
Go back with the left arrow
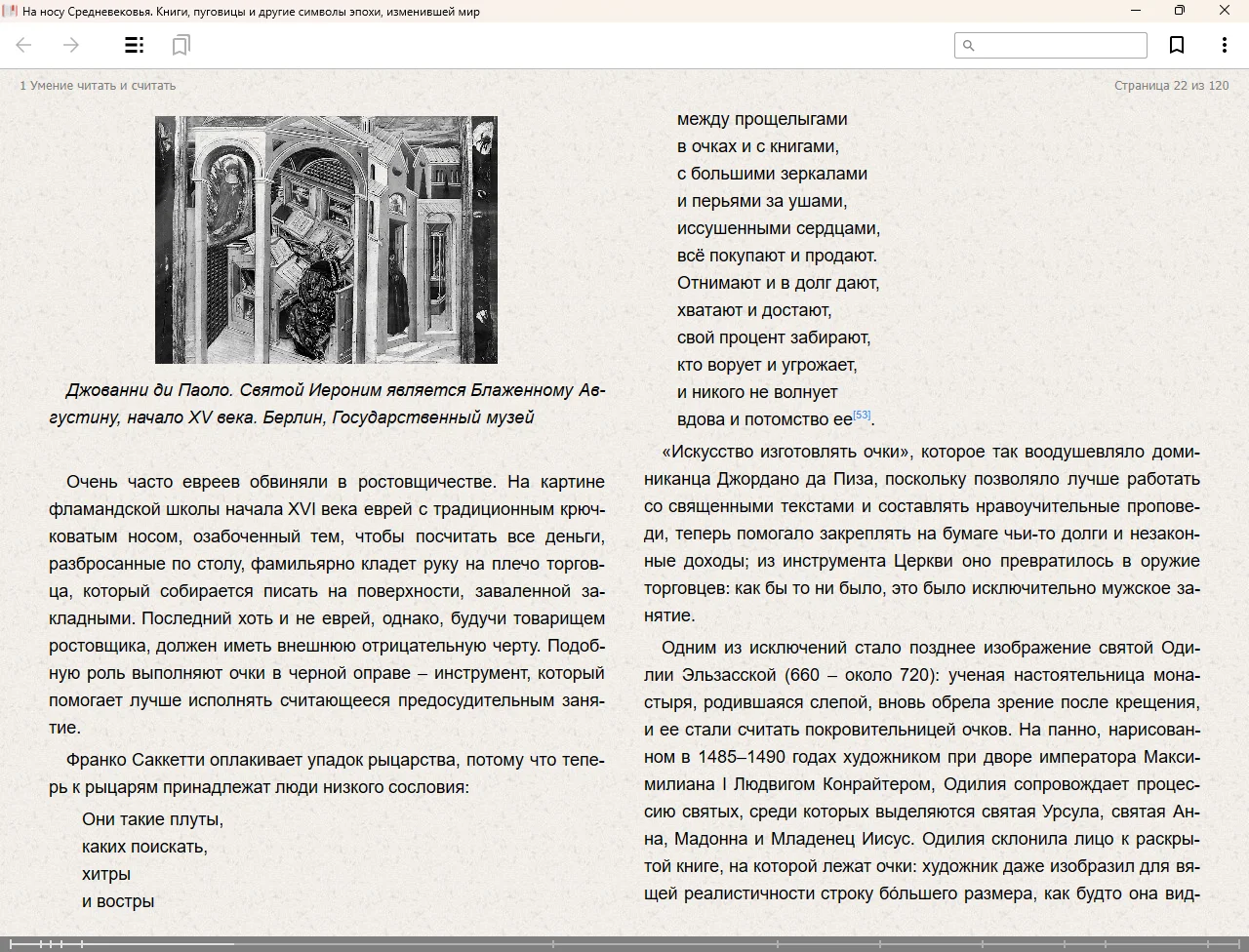[x=24, y=45]
